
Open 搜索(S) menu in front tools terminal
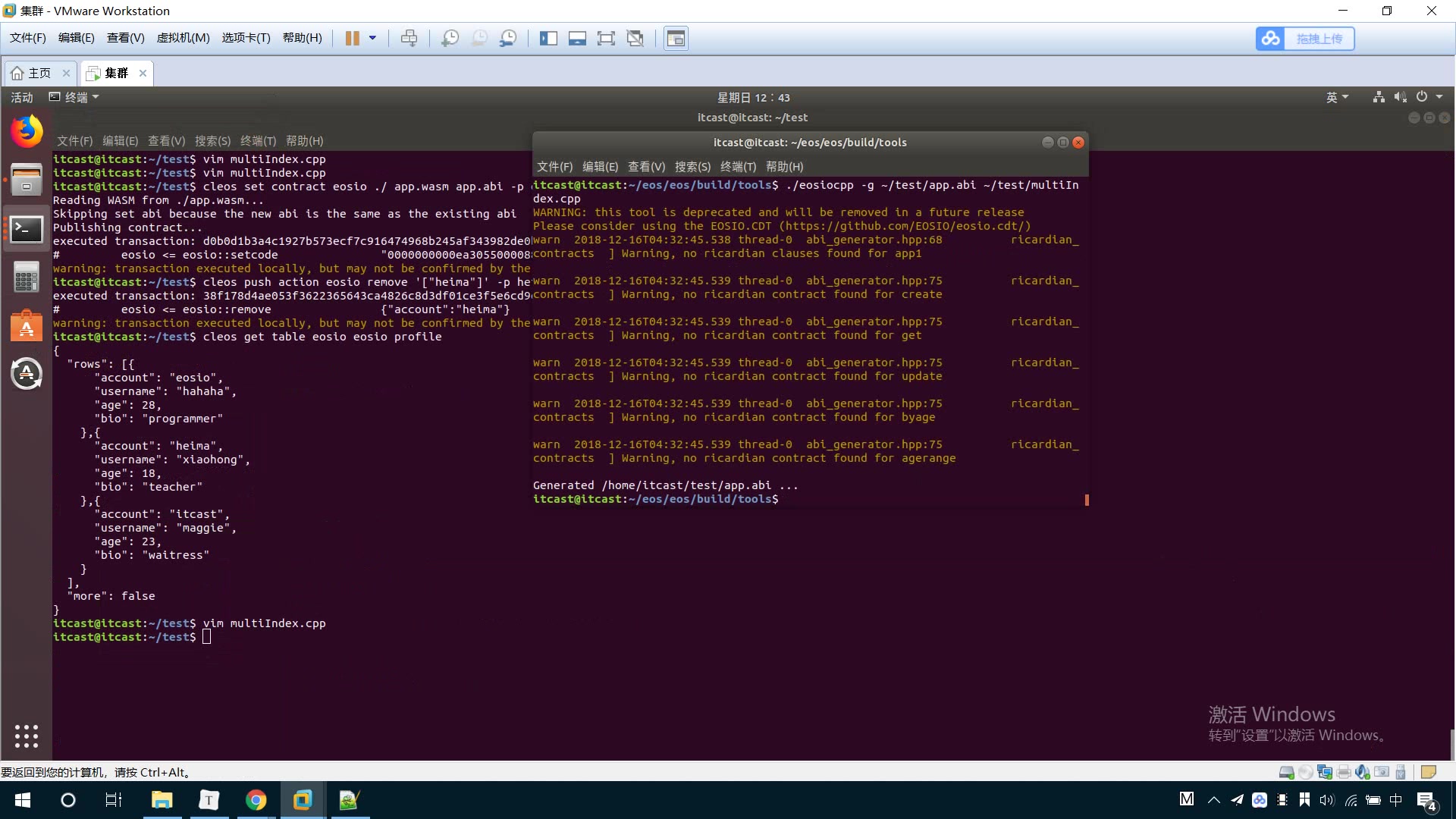[692, 167]
